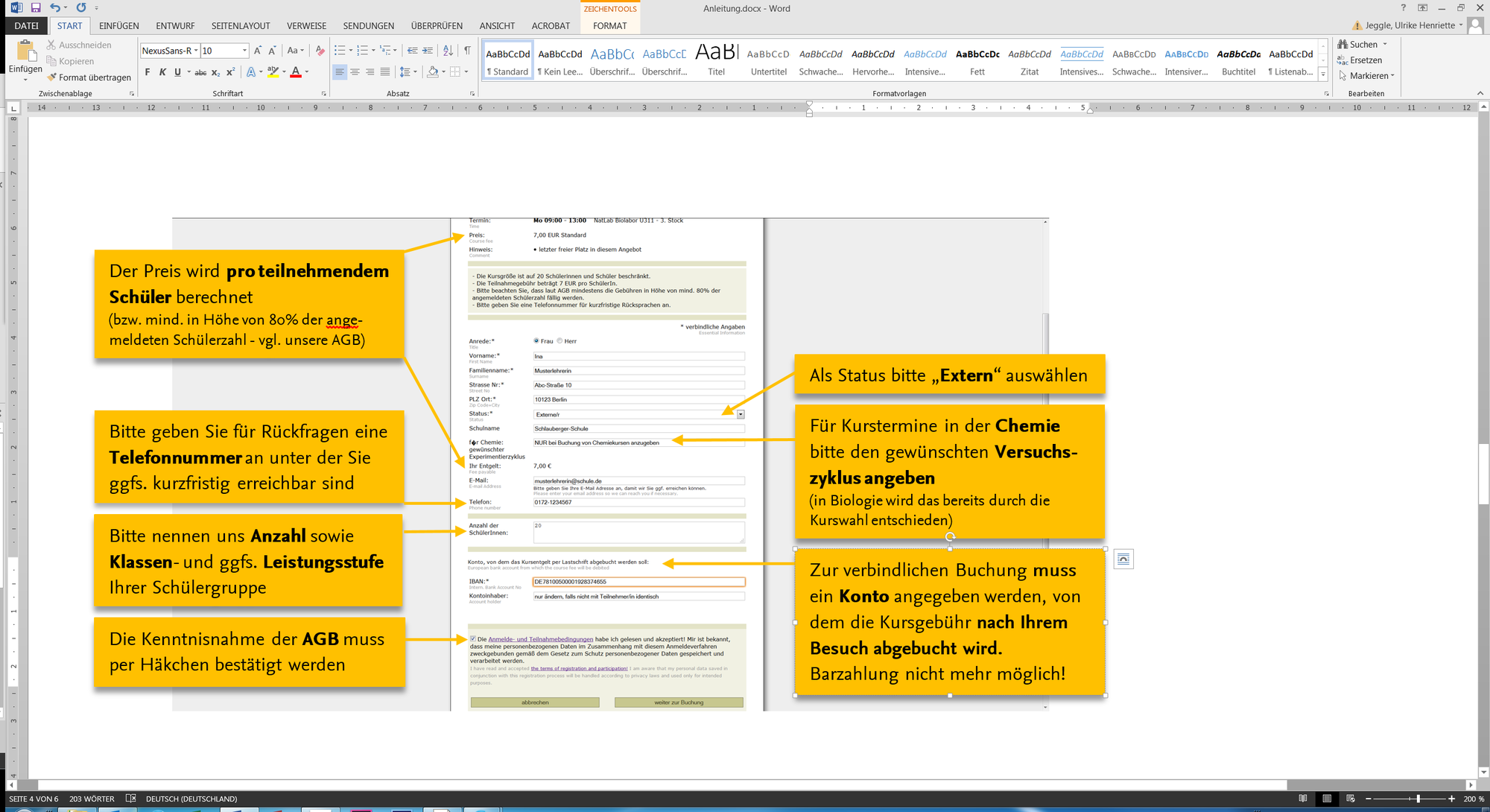
Task: Increase paragraph indent
Action: (428, 51)
